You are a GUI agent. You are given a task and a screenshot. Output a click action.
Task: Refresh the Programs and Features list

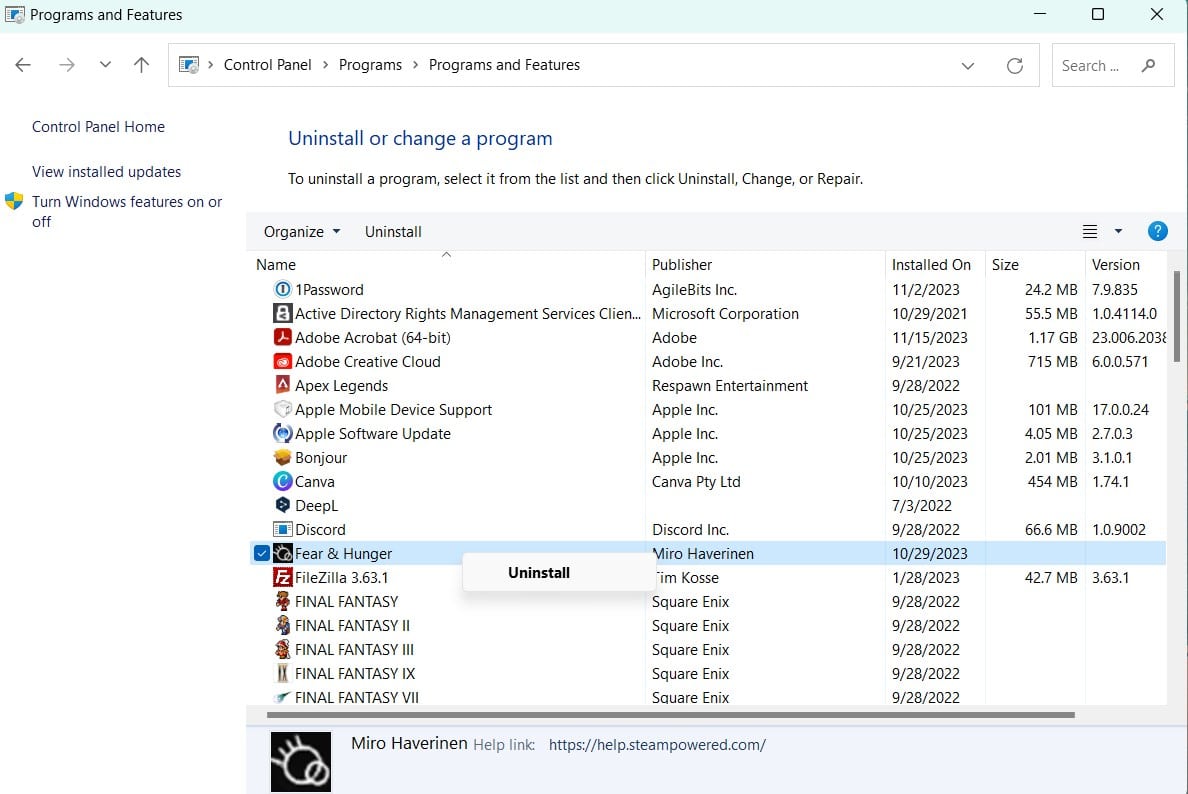tap(1014, 66)
